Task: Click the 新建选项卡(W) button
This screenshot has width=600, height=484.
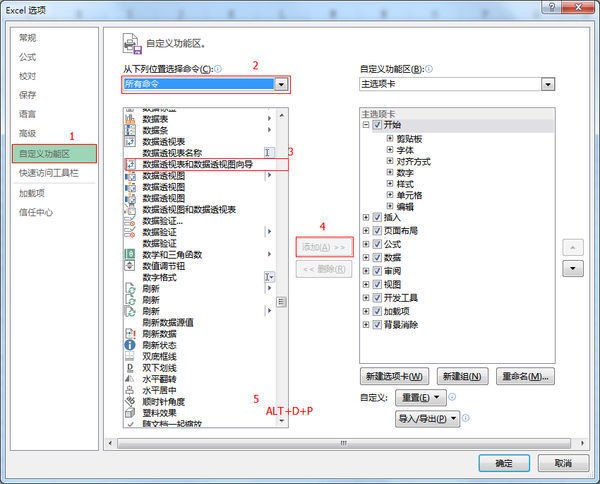Action: 395,376
